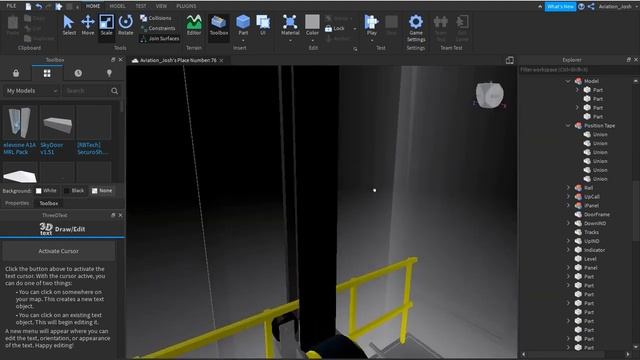640x360 pixels.
Task: Toggle Constraints option
Action: [158, 28]
